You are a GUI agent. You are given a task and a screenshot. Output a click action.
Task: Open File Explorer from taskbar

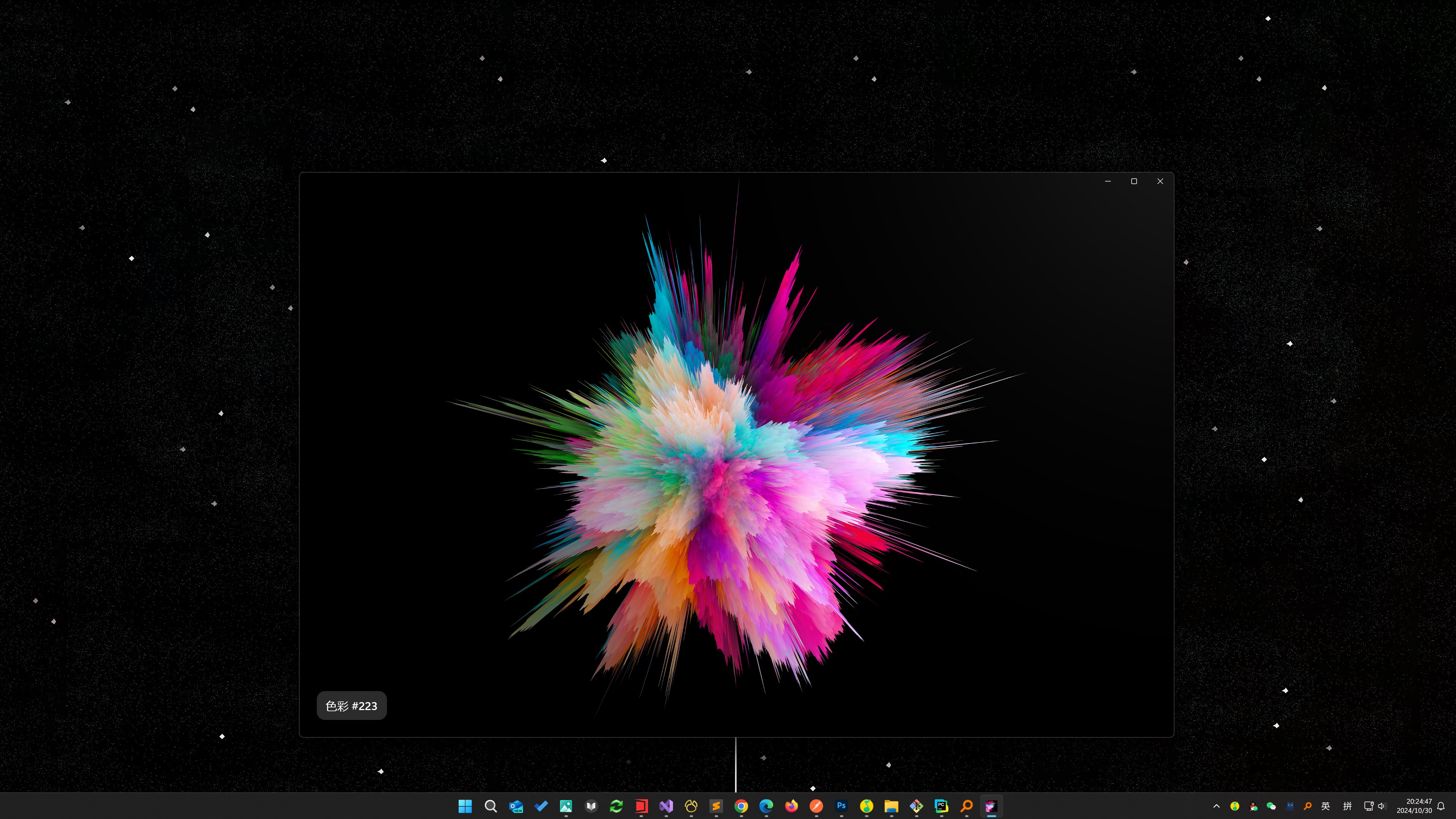892,806
